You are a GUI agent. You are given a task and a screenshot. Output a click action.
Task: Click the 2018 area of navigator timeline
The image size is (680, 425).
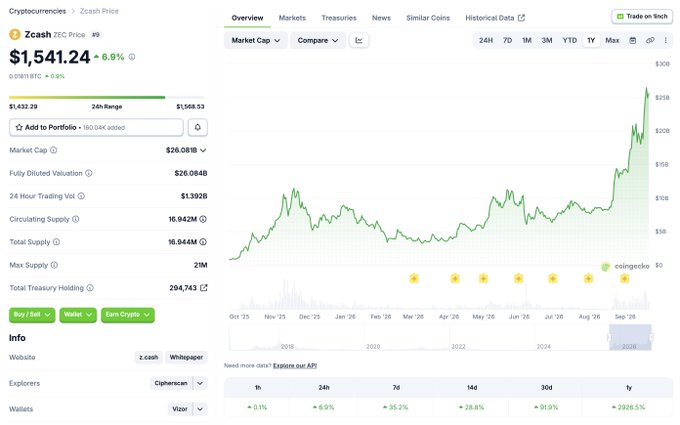pyautogui.click(x=287, y=346)
